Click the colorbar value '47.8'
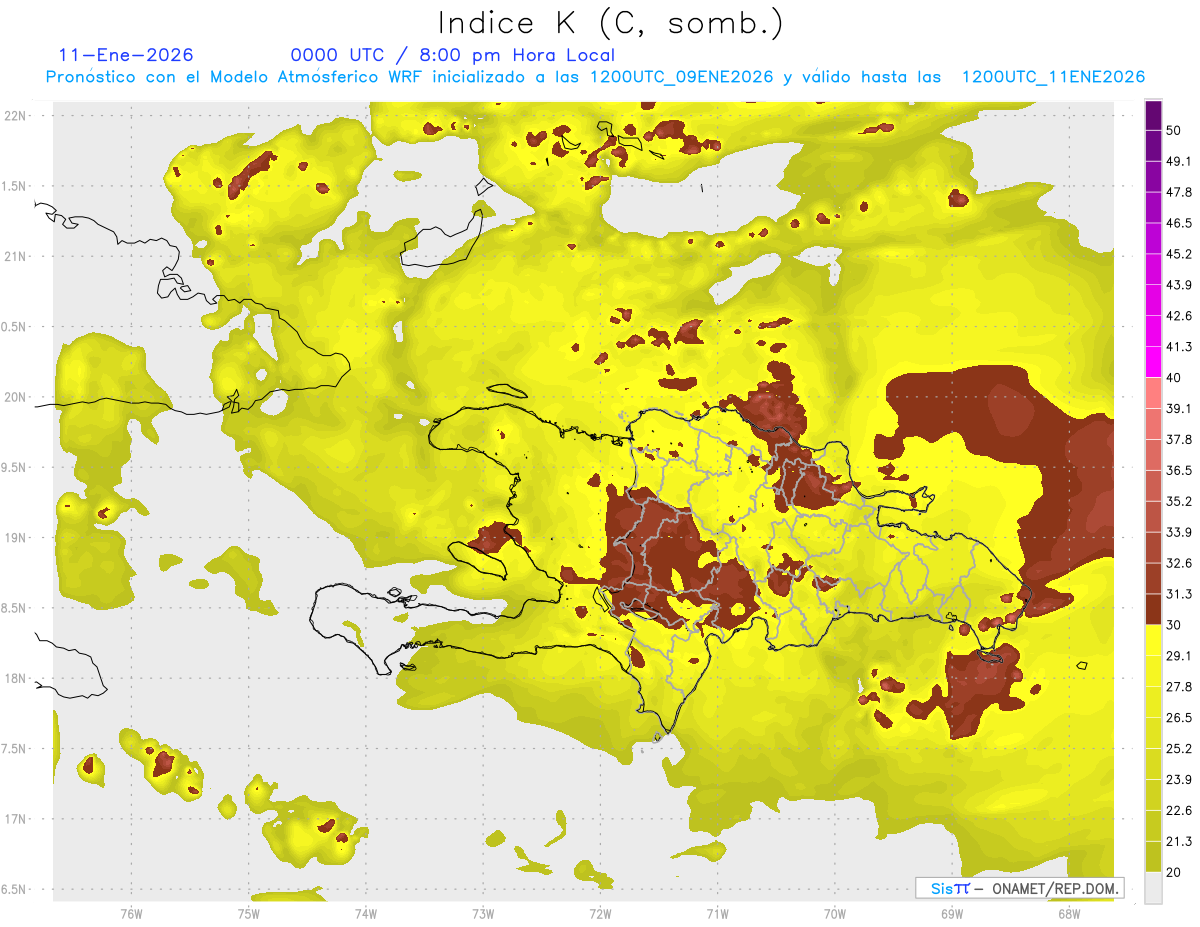 pos(1179,193)
